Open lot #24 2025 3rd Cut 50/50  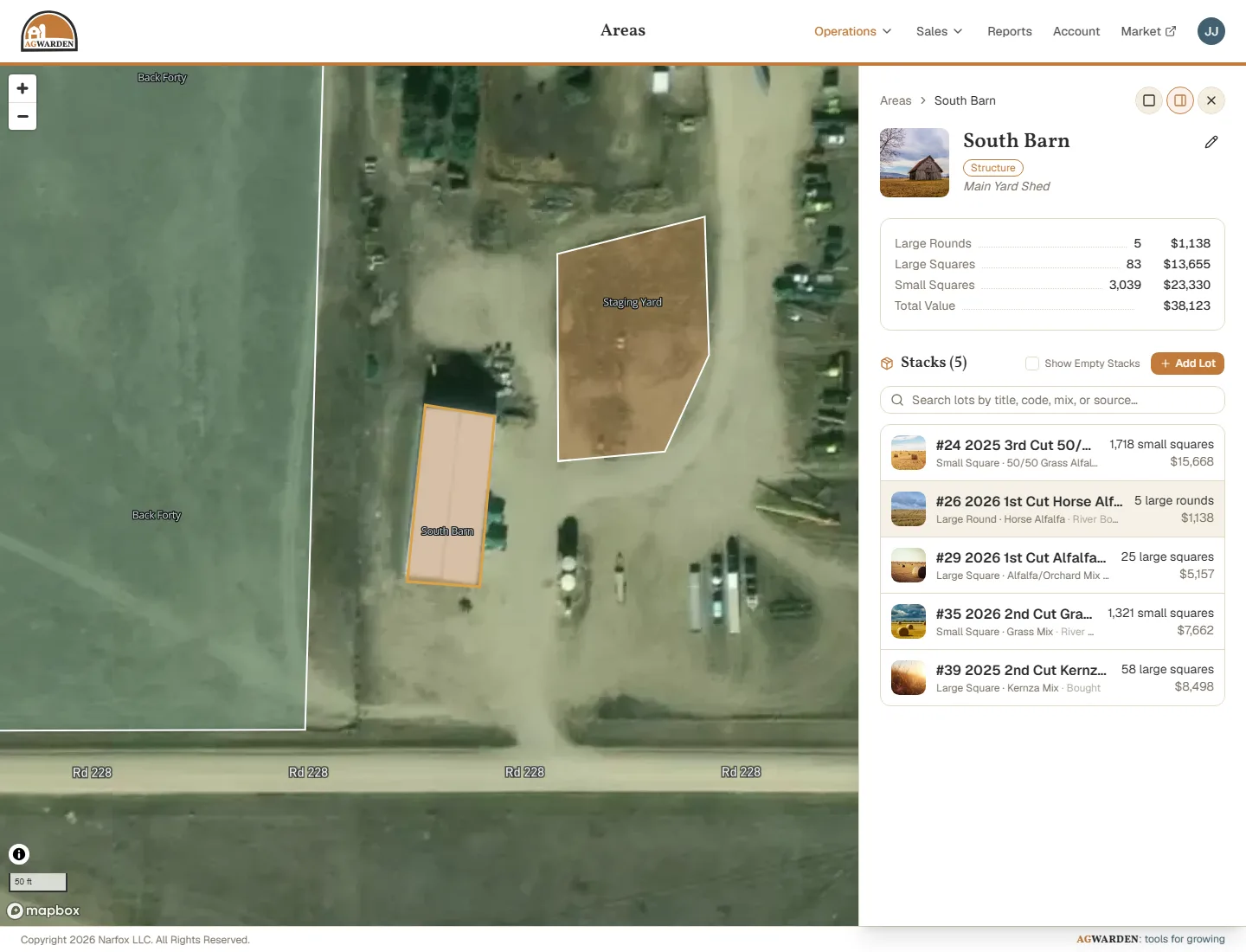(x=1052, y=453)
